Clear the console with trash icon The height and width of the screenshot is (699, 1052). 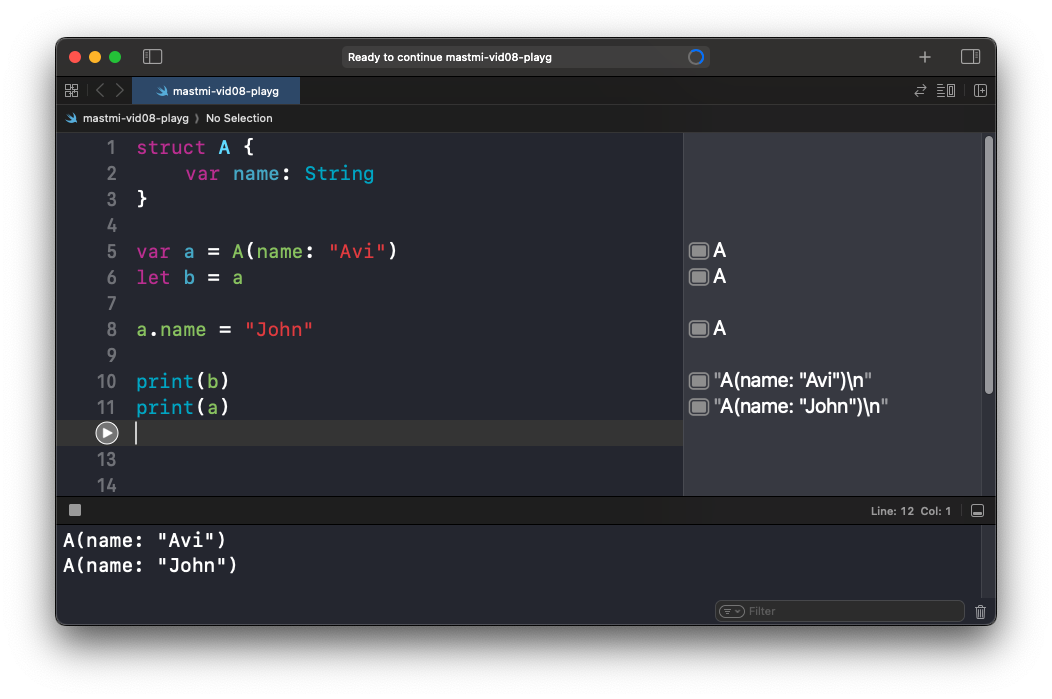tap(980, 612)
